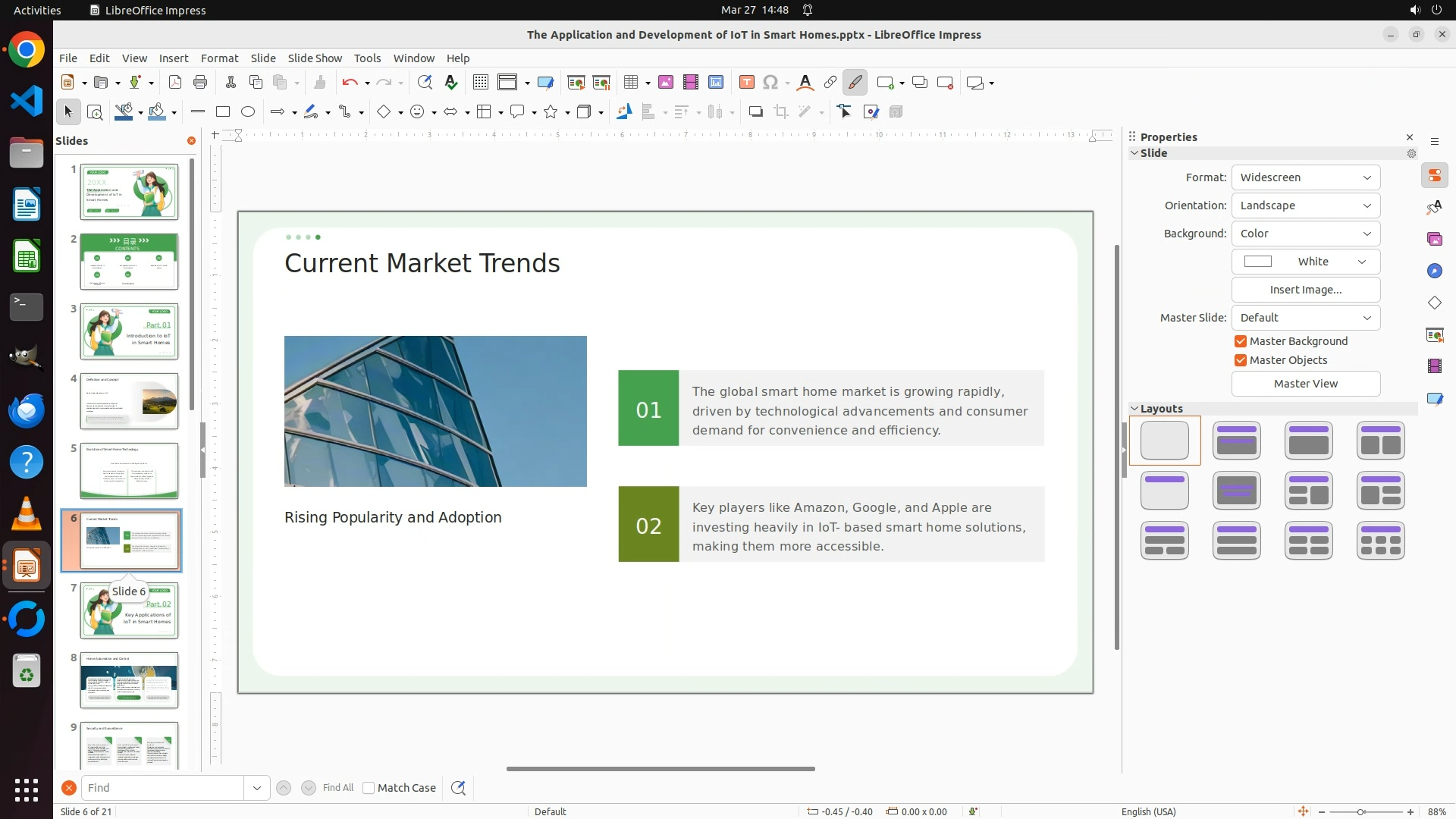1456x819 pixels.
Task: Click the Crop Image tool icon
Action: click(x=780, y=112)
